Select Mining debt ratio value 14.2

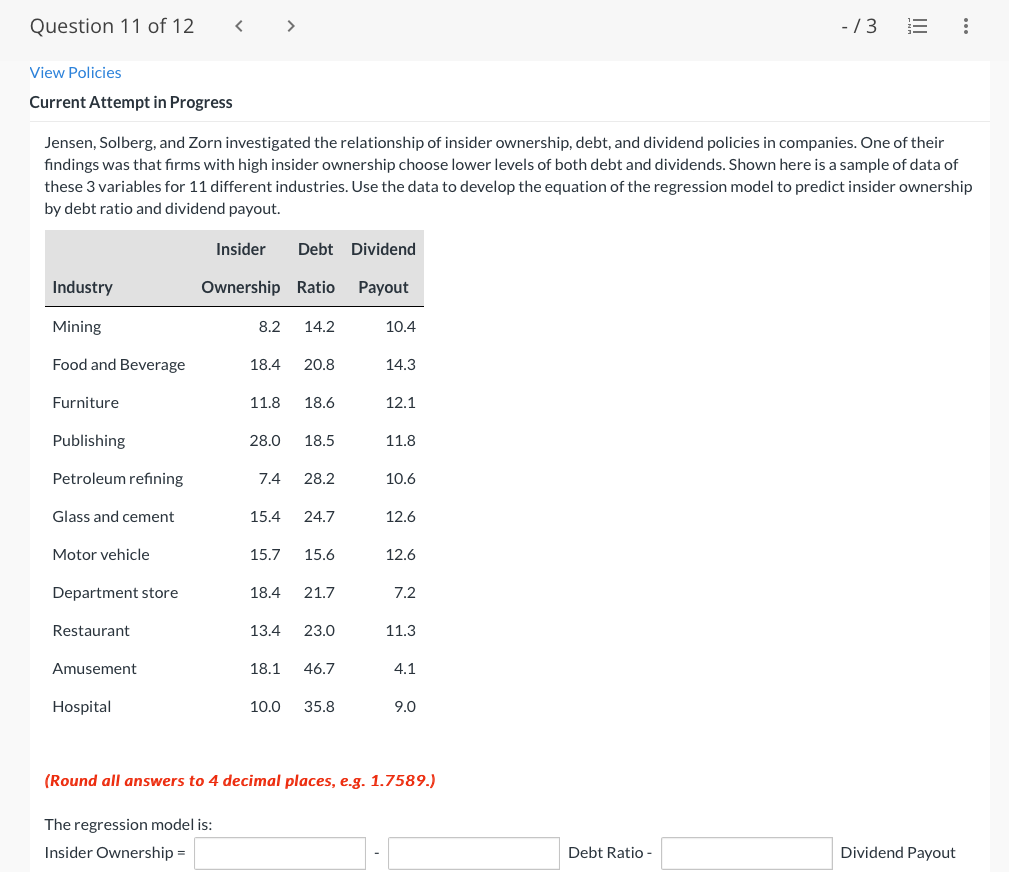(x=319, y=326)
